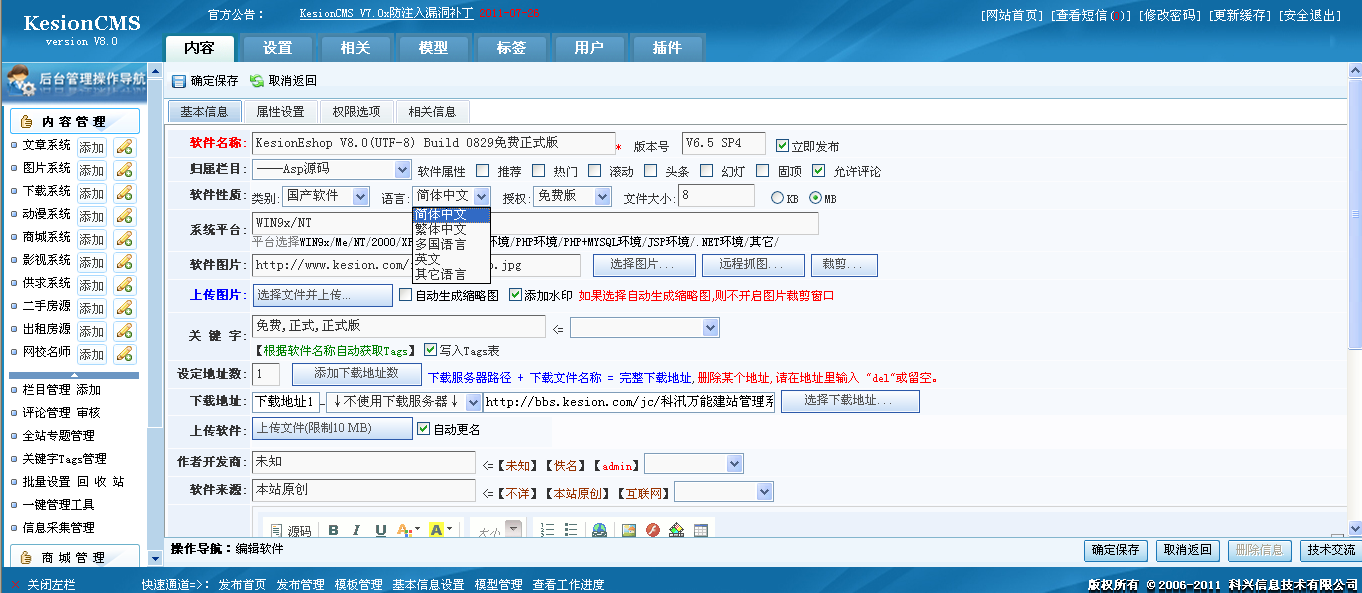Open the 安全退出 link in the header
This screenshot has width=1362, height=593.
click(x=1310, y=15)
